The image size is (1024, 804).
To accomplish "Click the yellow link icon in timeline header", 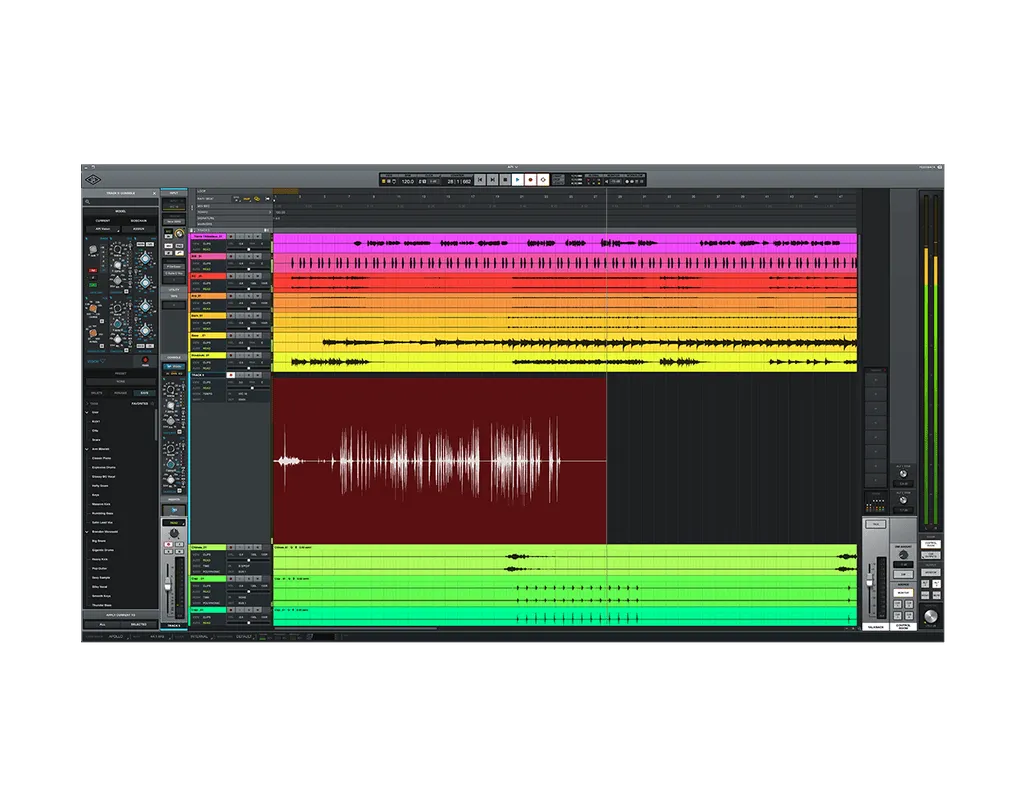I will (257, 199).
